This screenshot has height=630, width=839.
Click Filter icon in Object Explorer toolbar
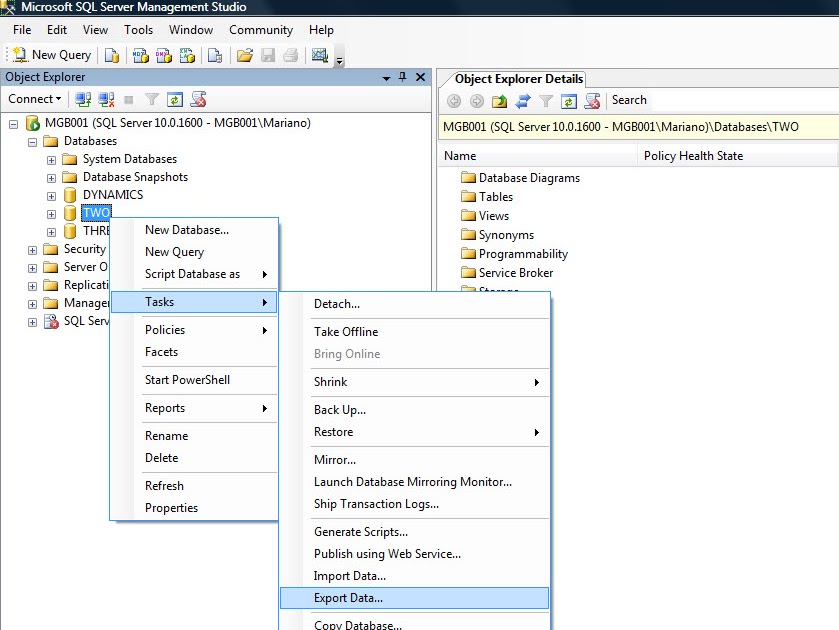point(152,100)
